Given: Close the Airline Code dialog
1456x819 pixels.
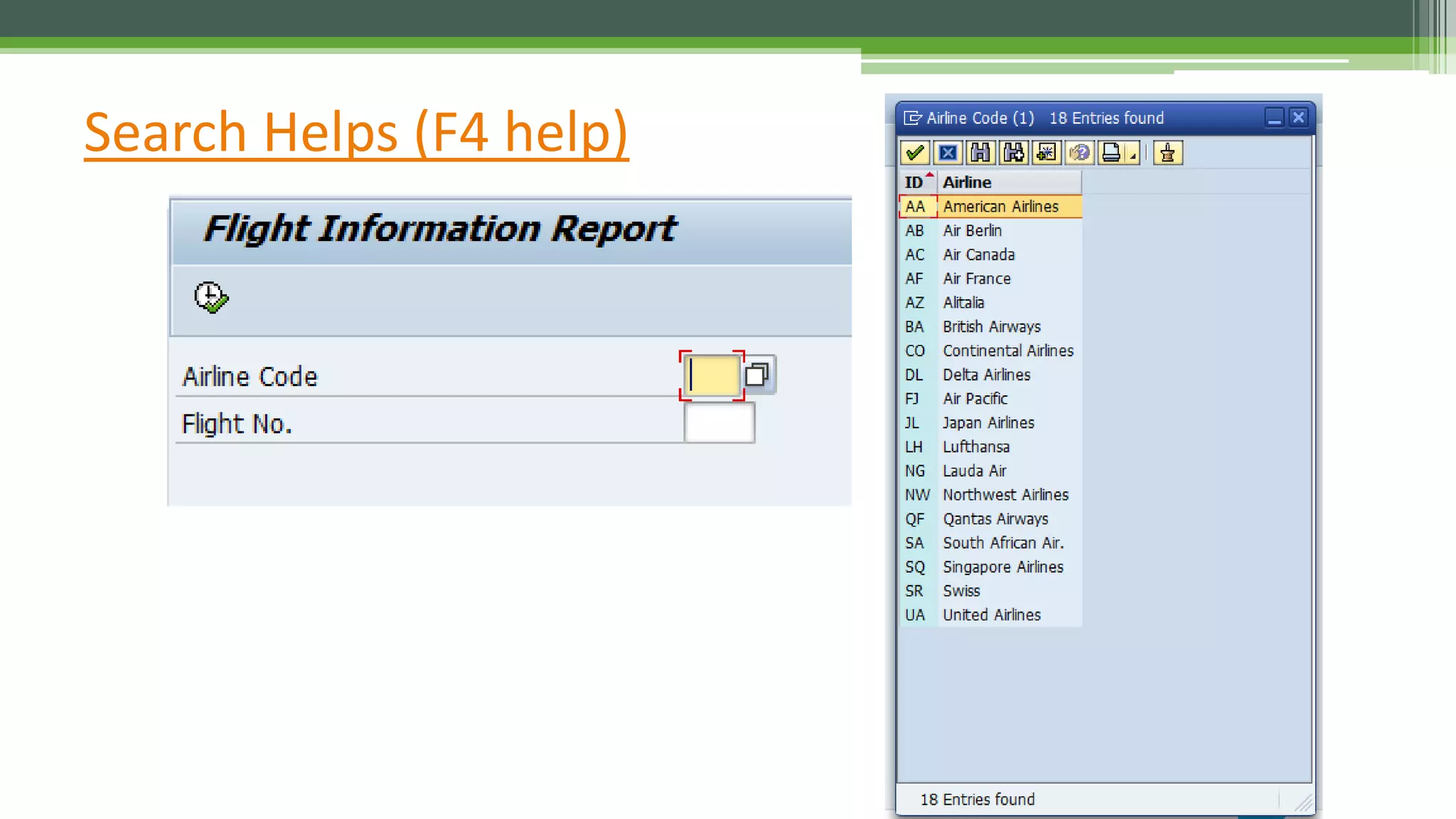Looking at the screenshot, I should pyautogui.click(x=1298, y=117).
